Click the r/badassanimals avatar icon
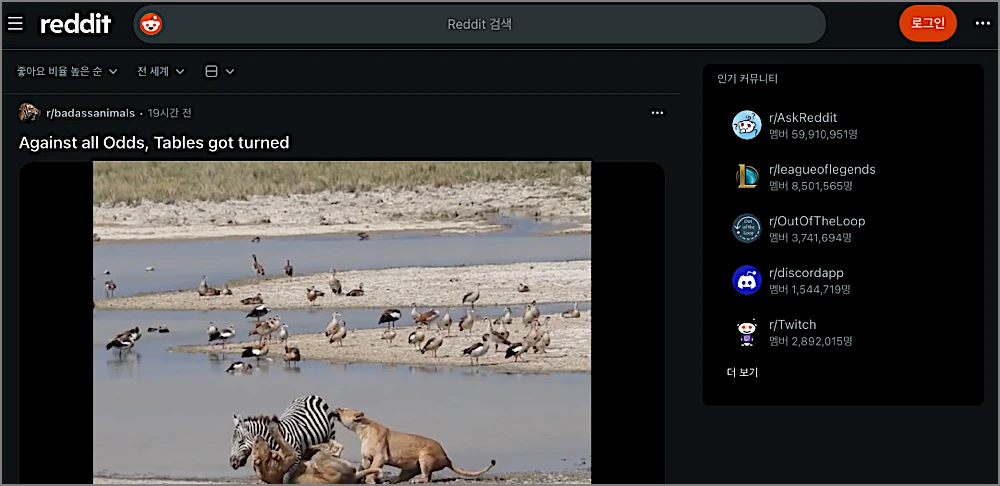Image resolution: width=1000 pixels, height=486 pixels. 29,113
